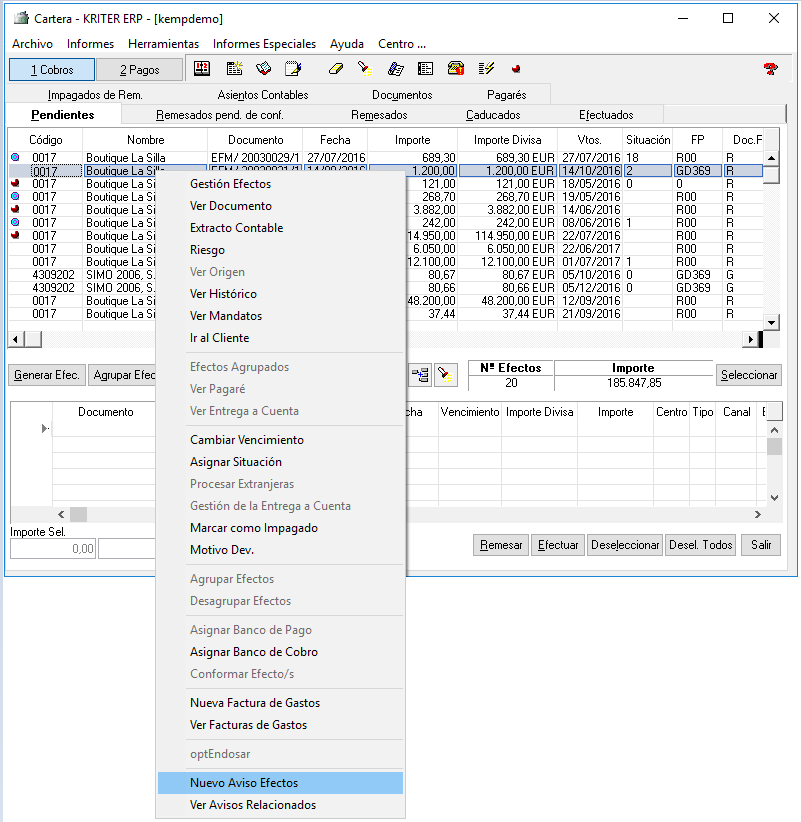This screenshot has width=801, height=822.
Task: Click the list sheet toolbar icon
Action: 425,69
